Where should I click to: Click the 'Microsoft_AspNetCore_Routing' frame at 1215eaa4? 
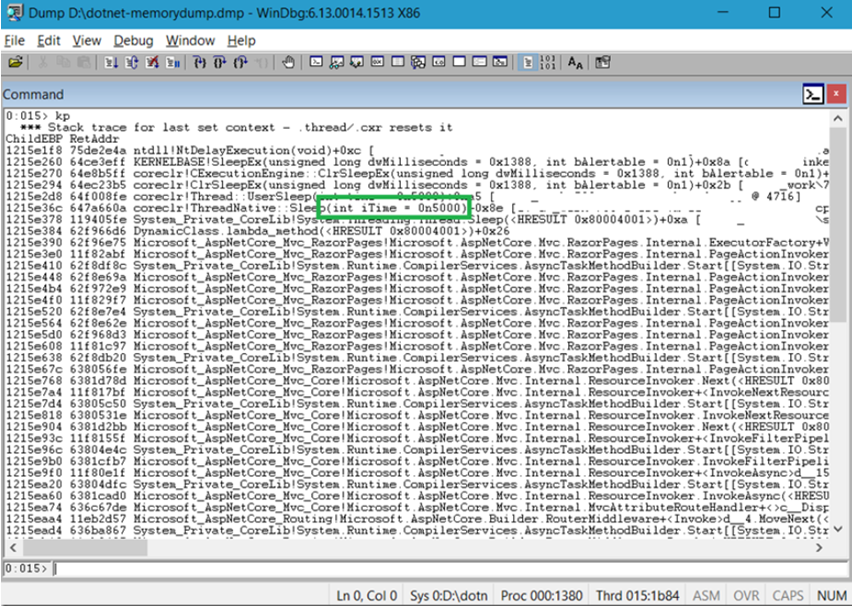coord(417,519)
